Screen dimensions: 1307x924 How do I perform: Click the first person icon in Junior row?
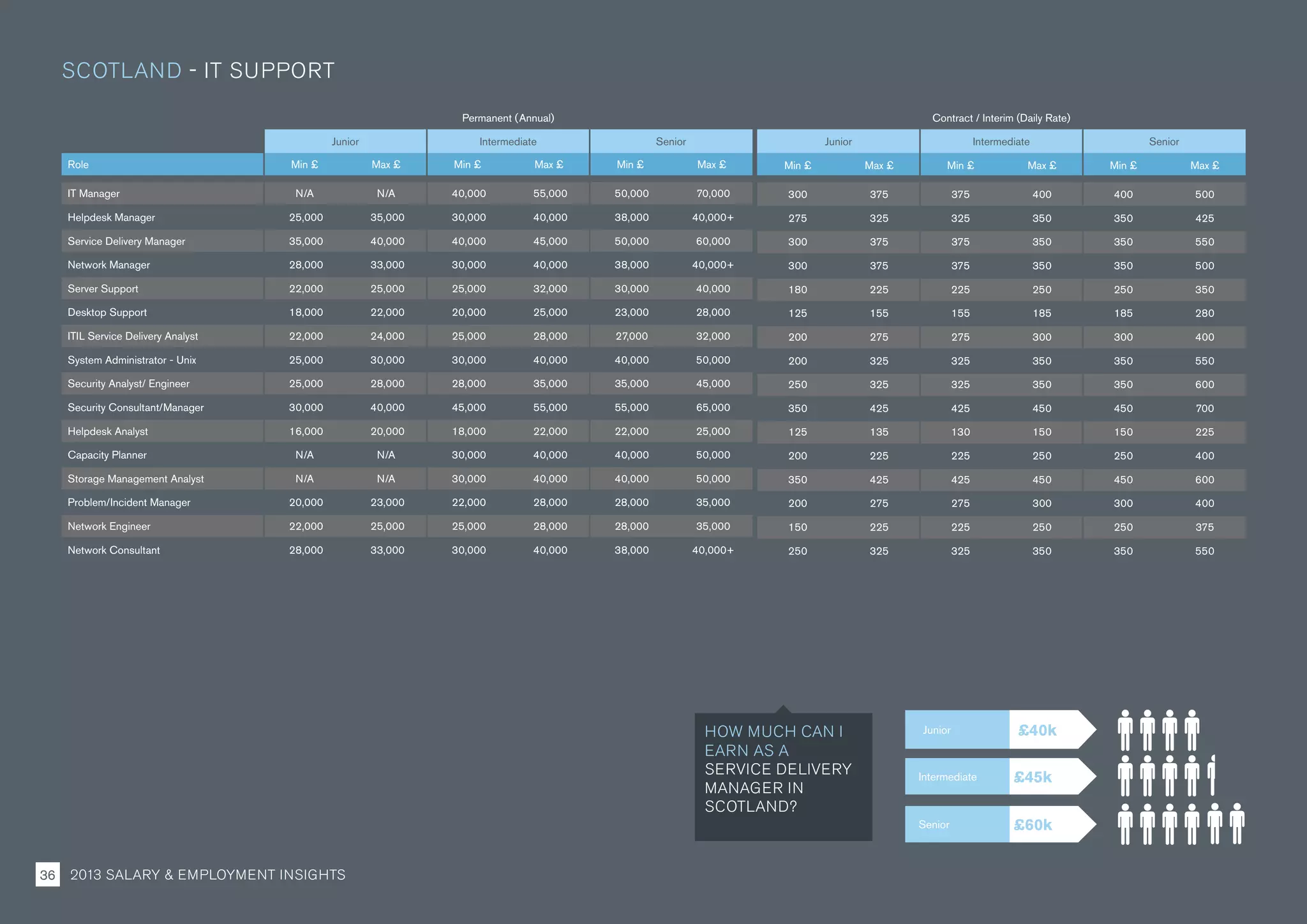(x=1125, y=730)
